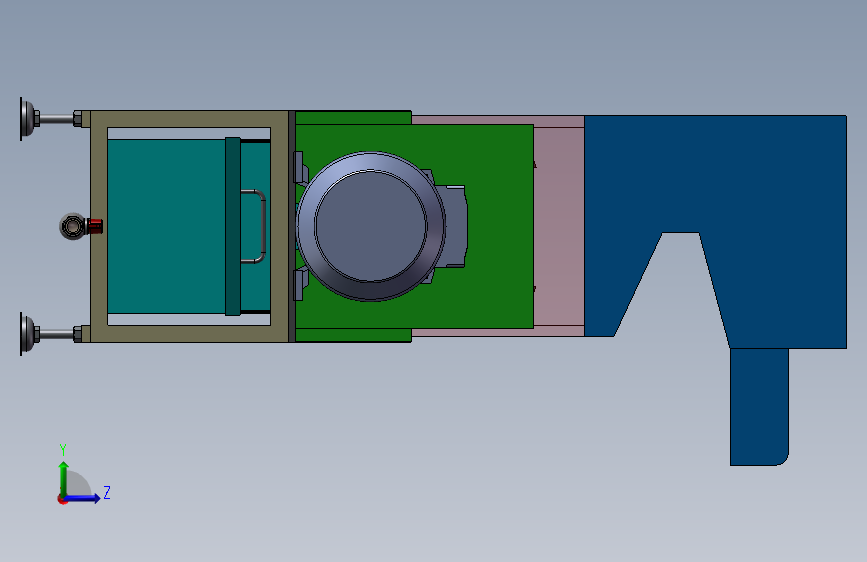The image size is (867, 562).
Task: Click the green Y axis arrow of the triad
Action: click(x=64, y=478)
